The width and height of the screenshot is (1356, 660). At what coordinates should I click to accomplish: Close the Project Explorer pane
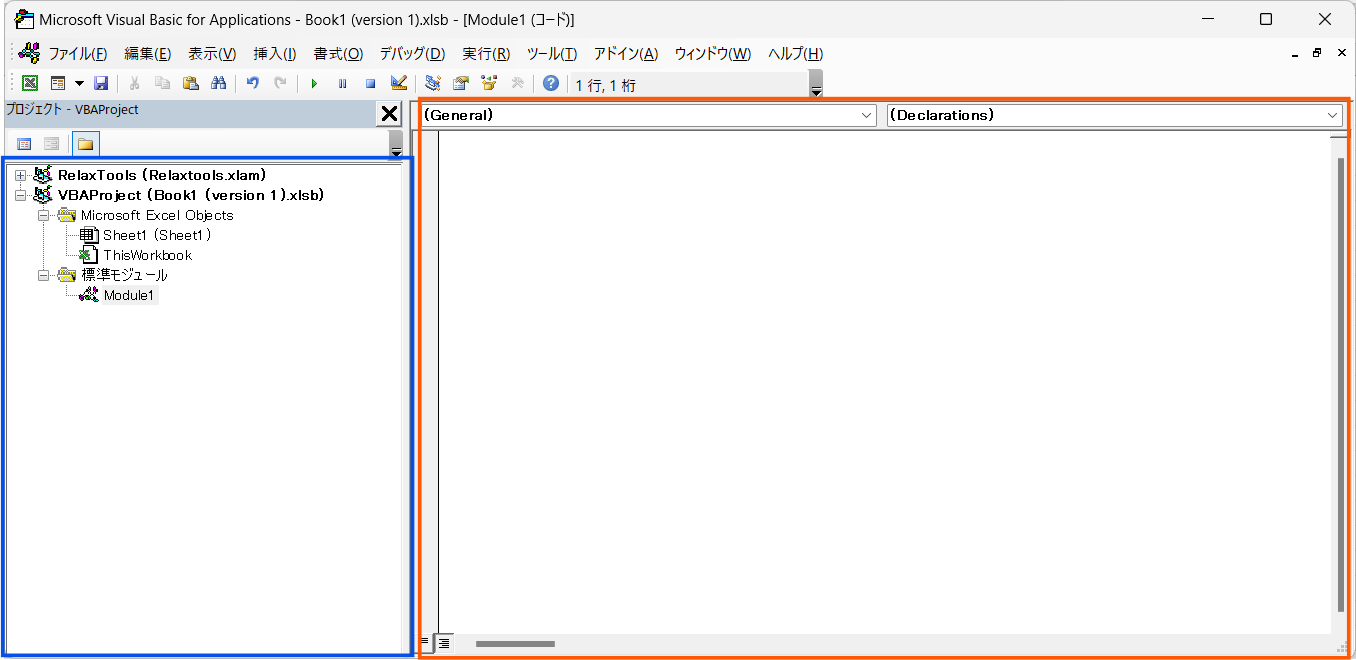pyautogui.click(x=389, y=114)
